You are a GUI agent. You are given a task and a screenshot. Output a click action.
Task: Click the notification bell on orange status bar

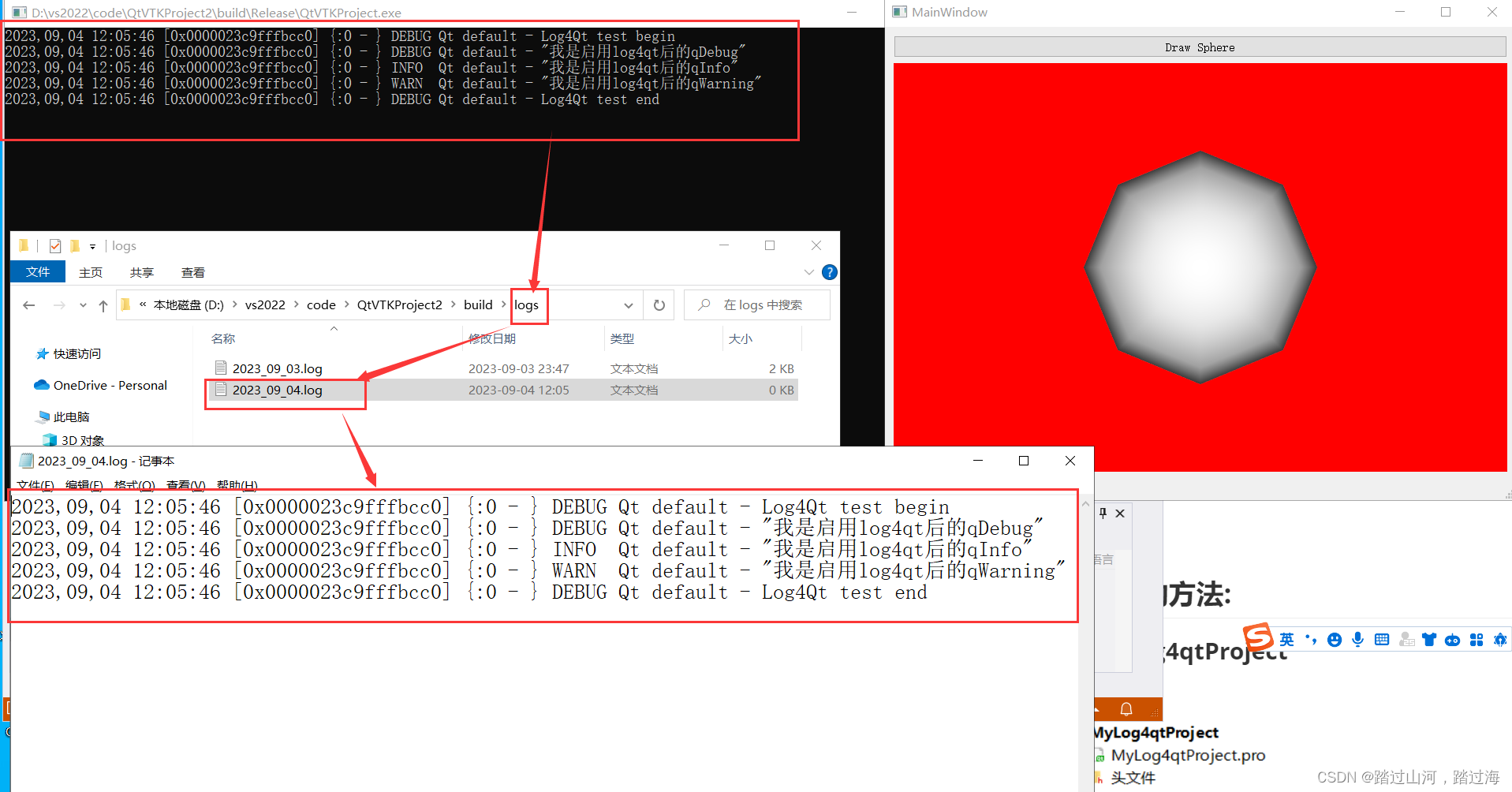tap(1126, 709)
